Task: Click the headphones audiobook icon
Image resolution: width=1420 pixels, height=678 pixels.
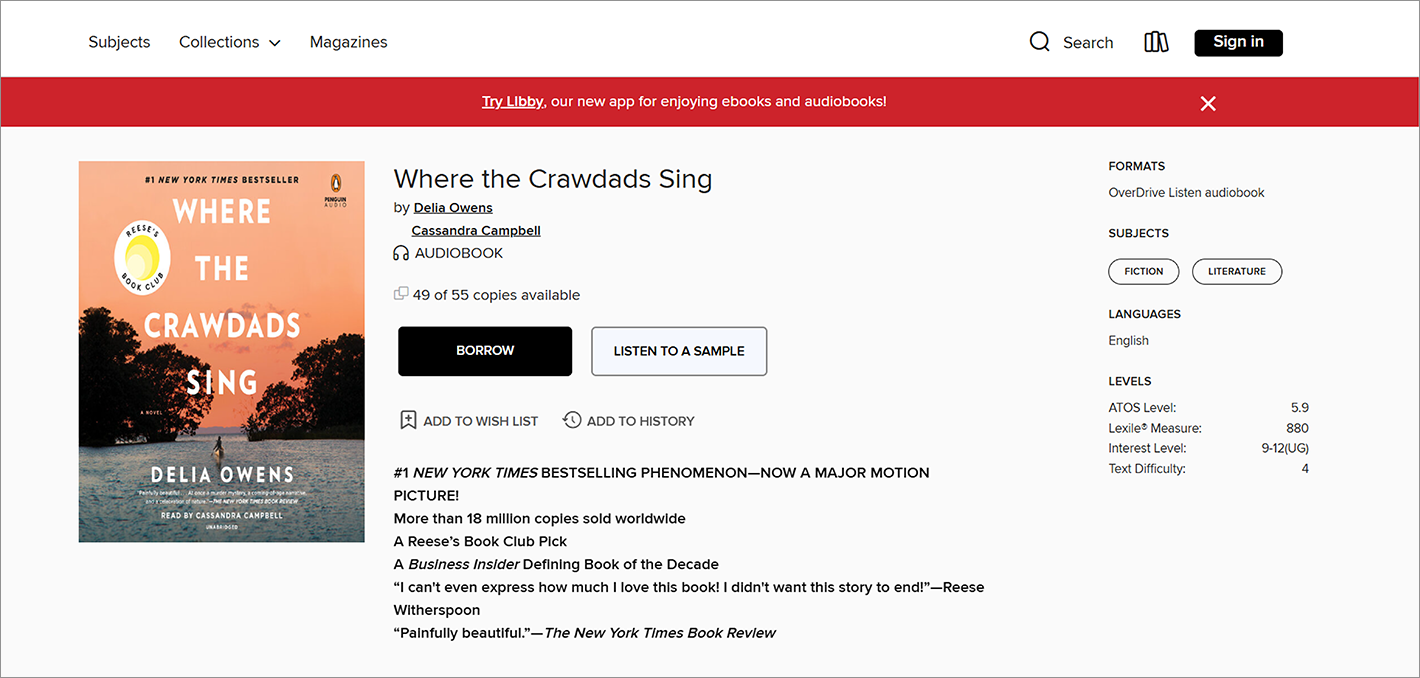Action: [401, 254]
